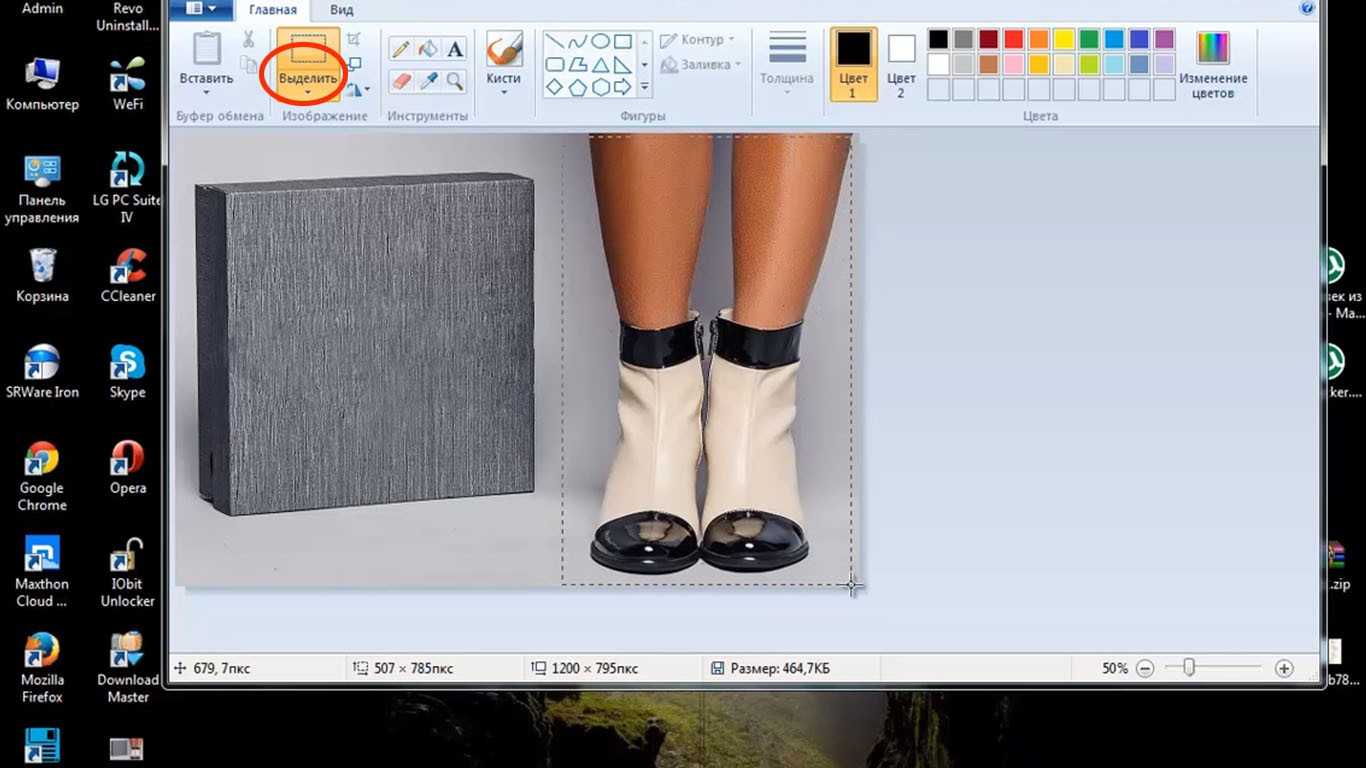The height and width of the screenshot is (768, 1366).
Task: Switch to the Главная tab
Action: [273, 10]
